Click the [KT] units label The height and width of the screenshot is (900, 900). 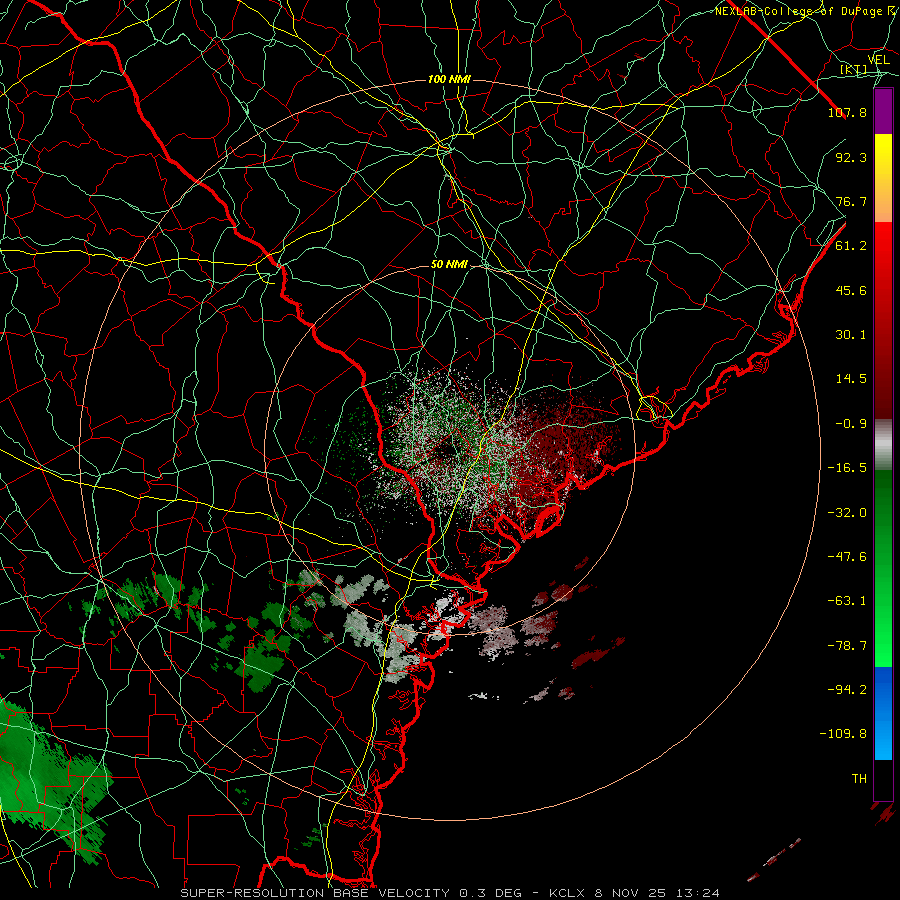854,69
